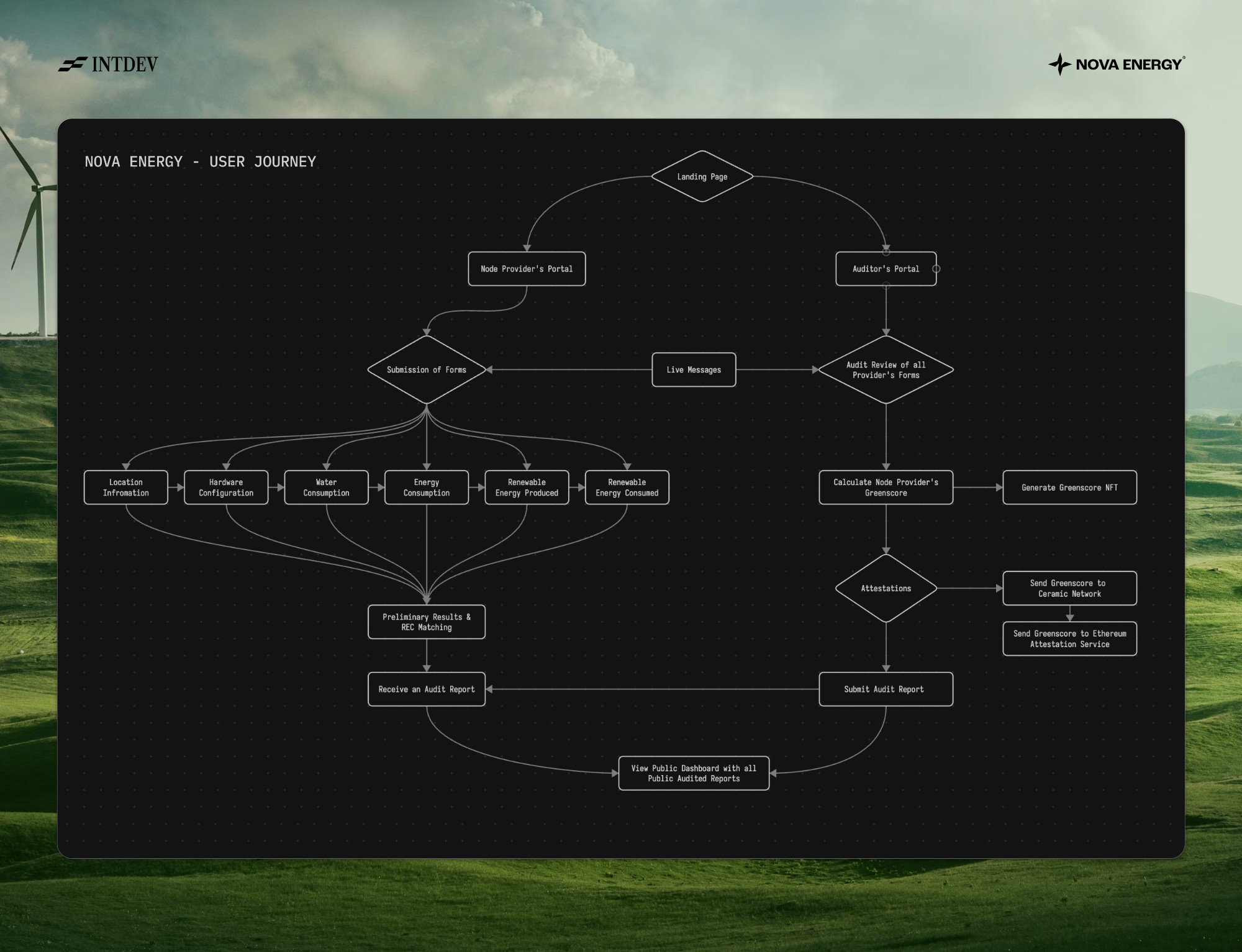Image resolution: width=1242 pixels, height=952 pixels.
Task: Click the Node Provider's Portal box
Action: tap(527, 269)
